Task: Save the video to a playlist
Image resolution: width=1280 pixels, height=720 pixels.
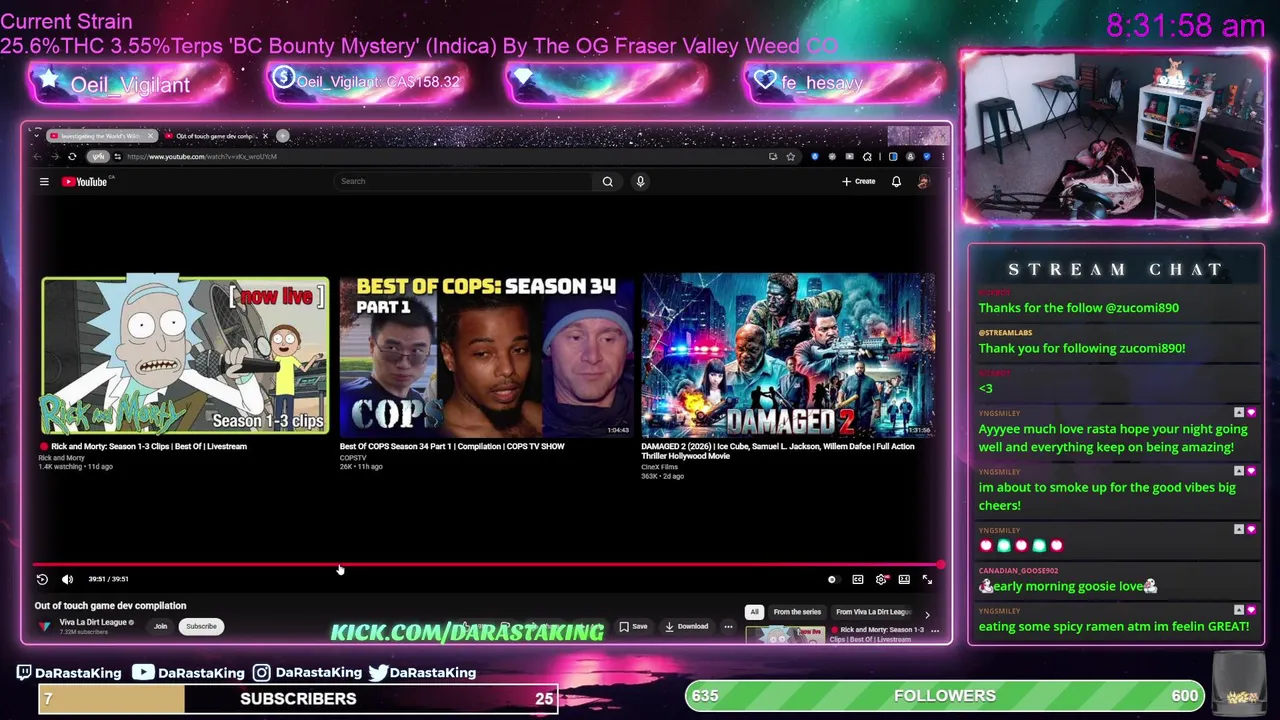Action: pos(633,627)
